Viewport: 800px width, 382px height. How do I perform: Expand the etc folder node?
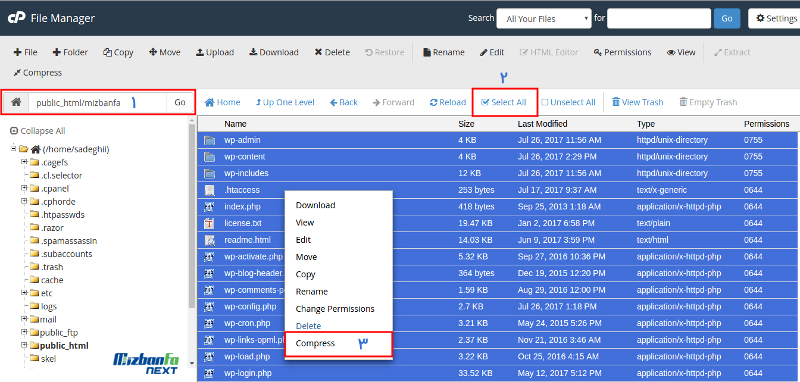coord(24,293)
